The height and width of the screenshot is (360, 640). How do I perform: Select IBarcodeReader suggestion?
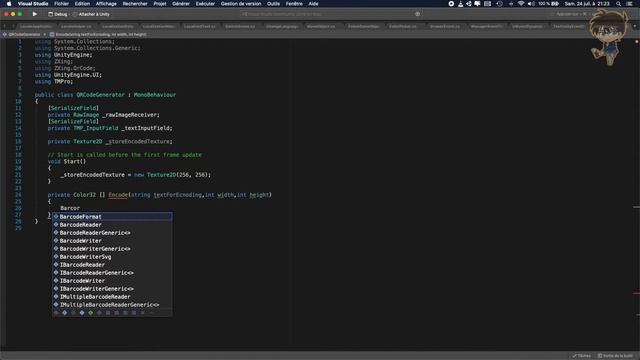pos(112,265)
